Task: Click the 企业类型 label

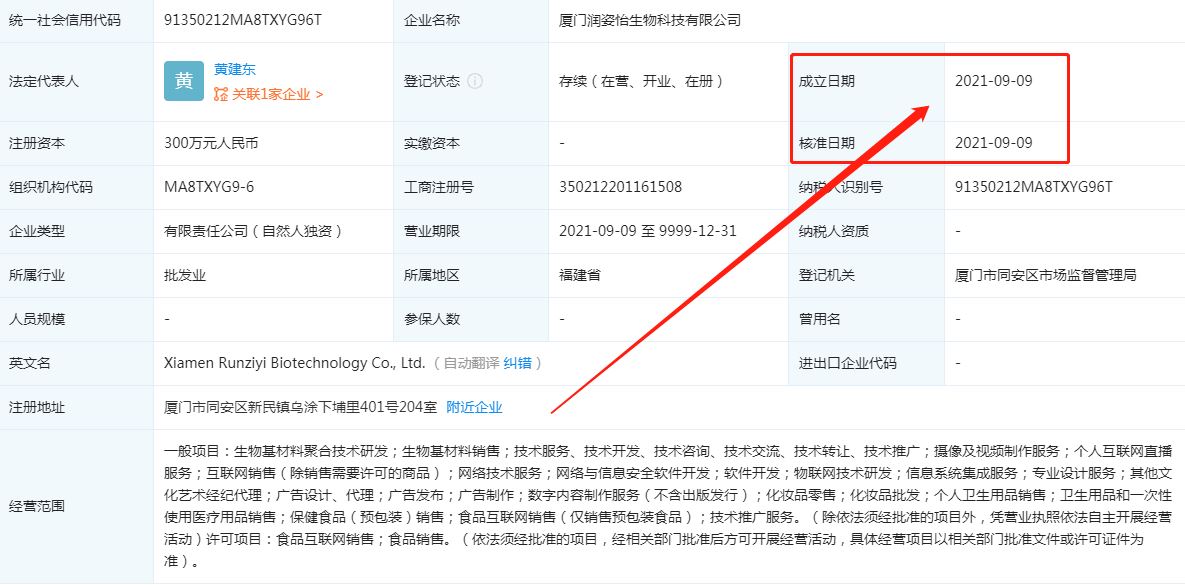Action: pyautogui.click(x=36, y=231)
